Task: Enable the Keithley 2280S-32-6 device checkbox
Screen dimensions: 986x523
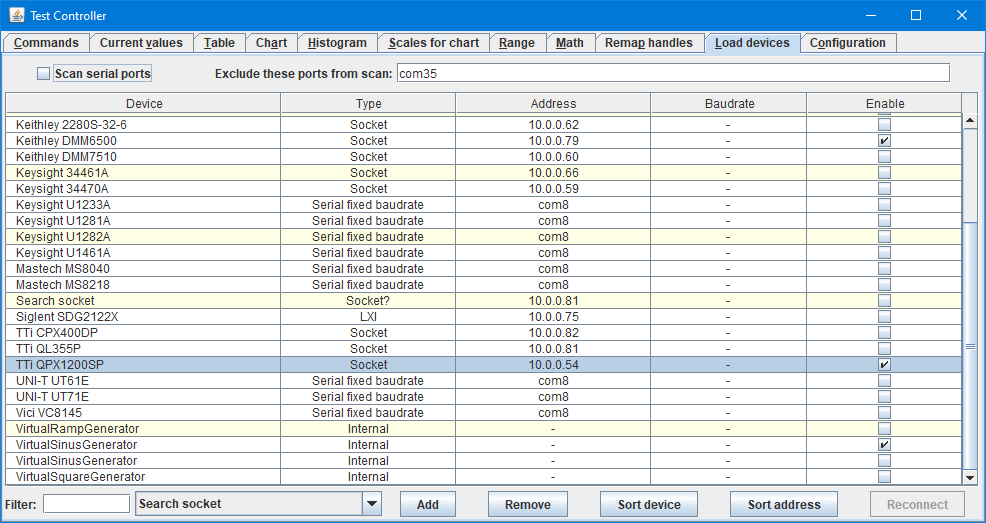Action: pyautogui.click(x=884, y=124)
